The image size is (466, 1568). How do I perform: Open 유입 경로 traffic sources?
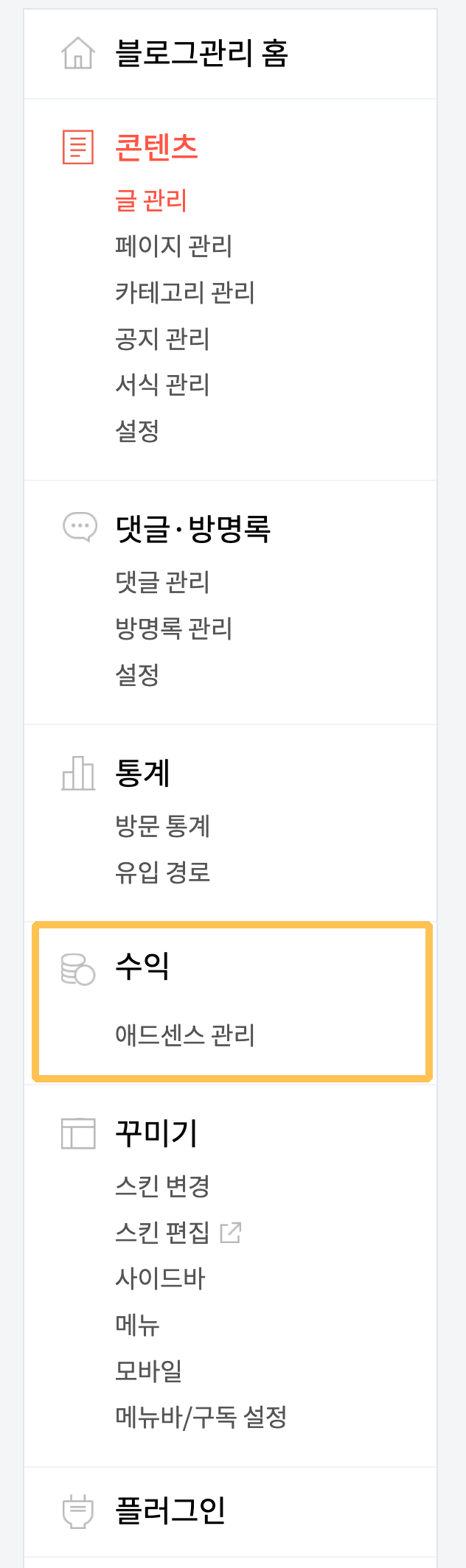(164, 872)
